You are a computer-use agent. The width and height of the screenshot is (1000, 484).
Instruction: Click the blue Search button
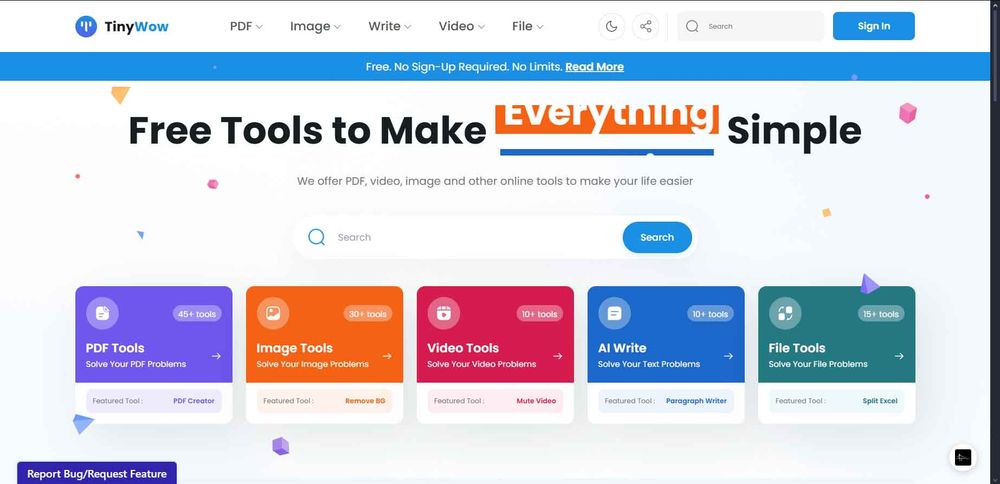click(x=657, y=237)
